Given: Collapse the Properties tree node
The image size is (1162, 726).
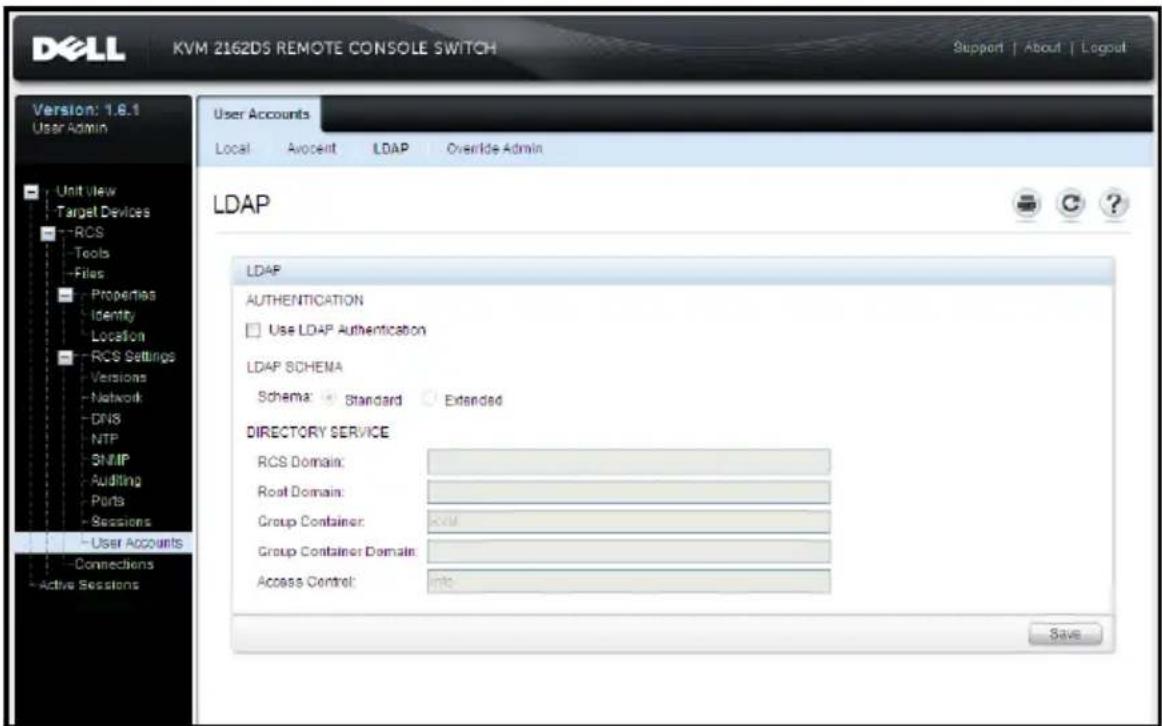Looking at the screenshot, I should coord(66,295).
